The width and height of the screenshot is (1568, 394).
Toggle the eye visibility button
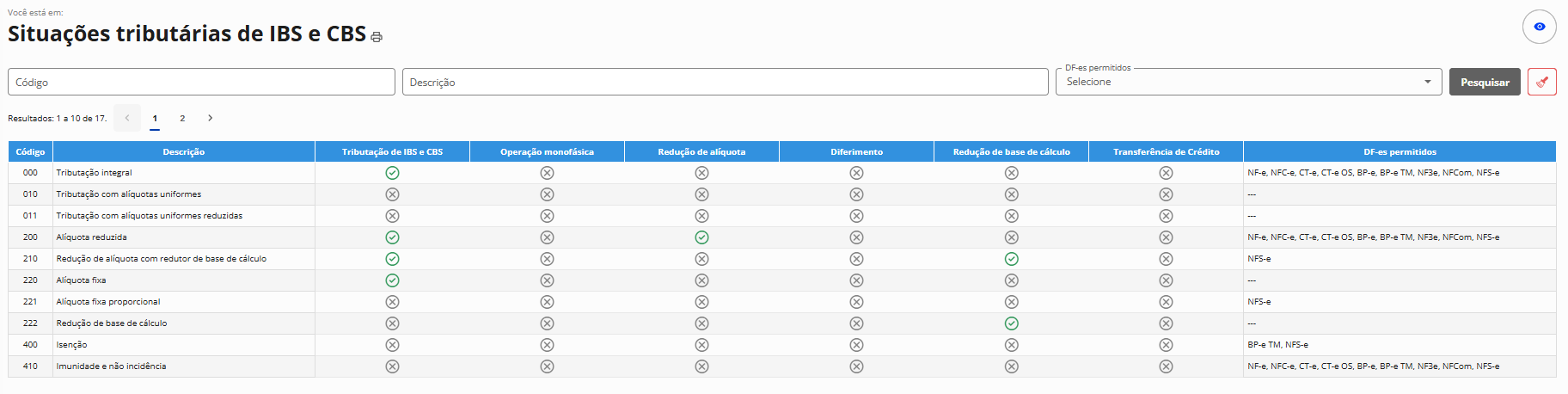tap(1539, 27)
